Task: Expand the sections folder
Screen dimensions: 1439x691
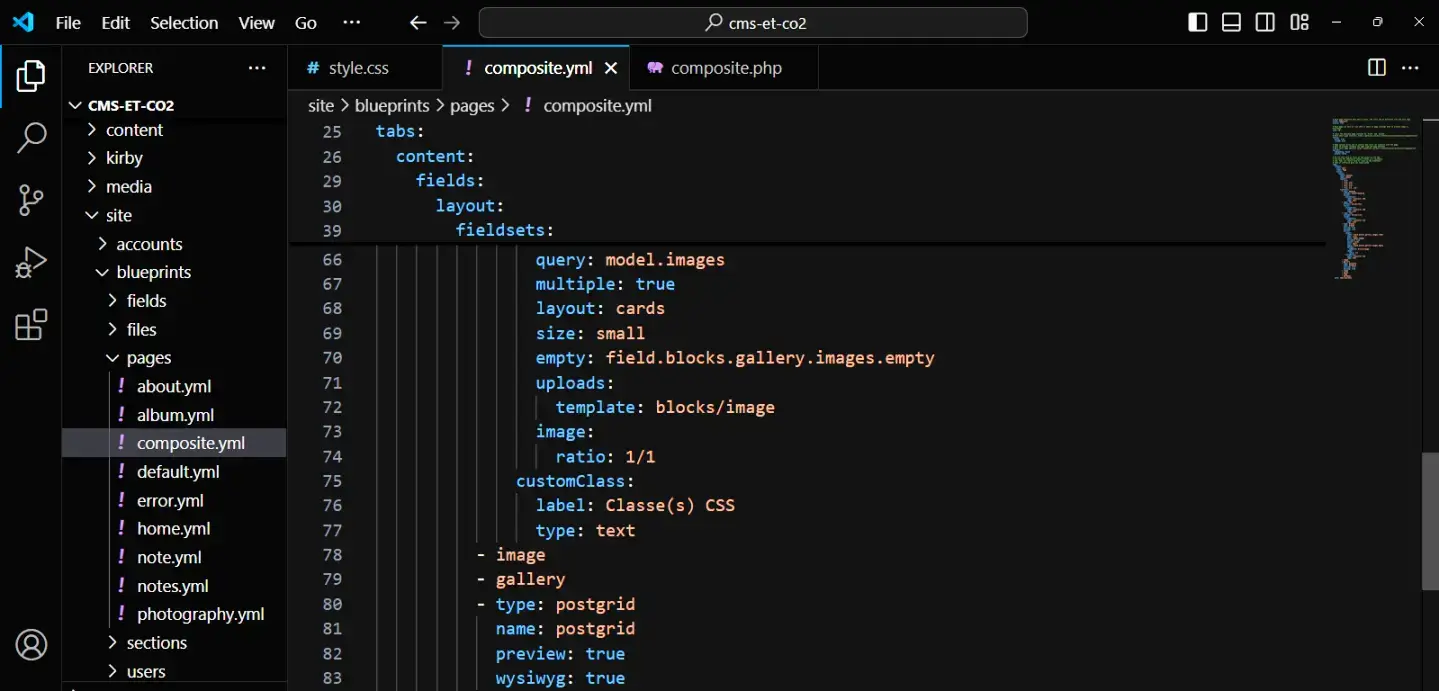Action: (x=175, y=643)
